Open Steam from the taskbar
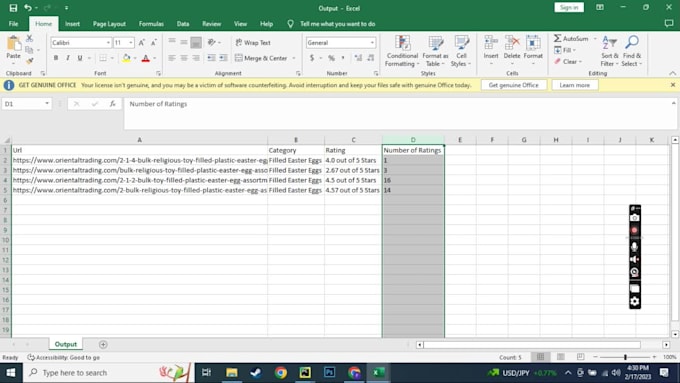This screenshot has width=680, height=383. click(256, 373)
